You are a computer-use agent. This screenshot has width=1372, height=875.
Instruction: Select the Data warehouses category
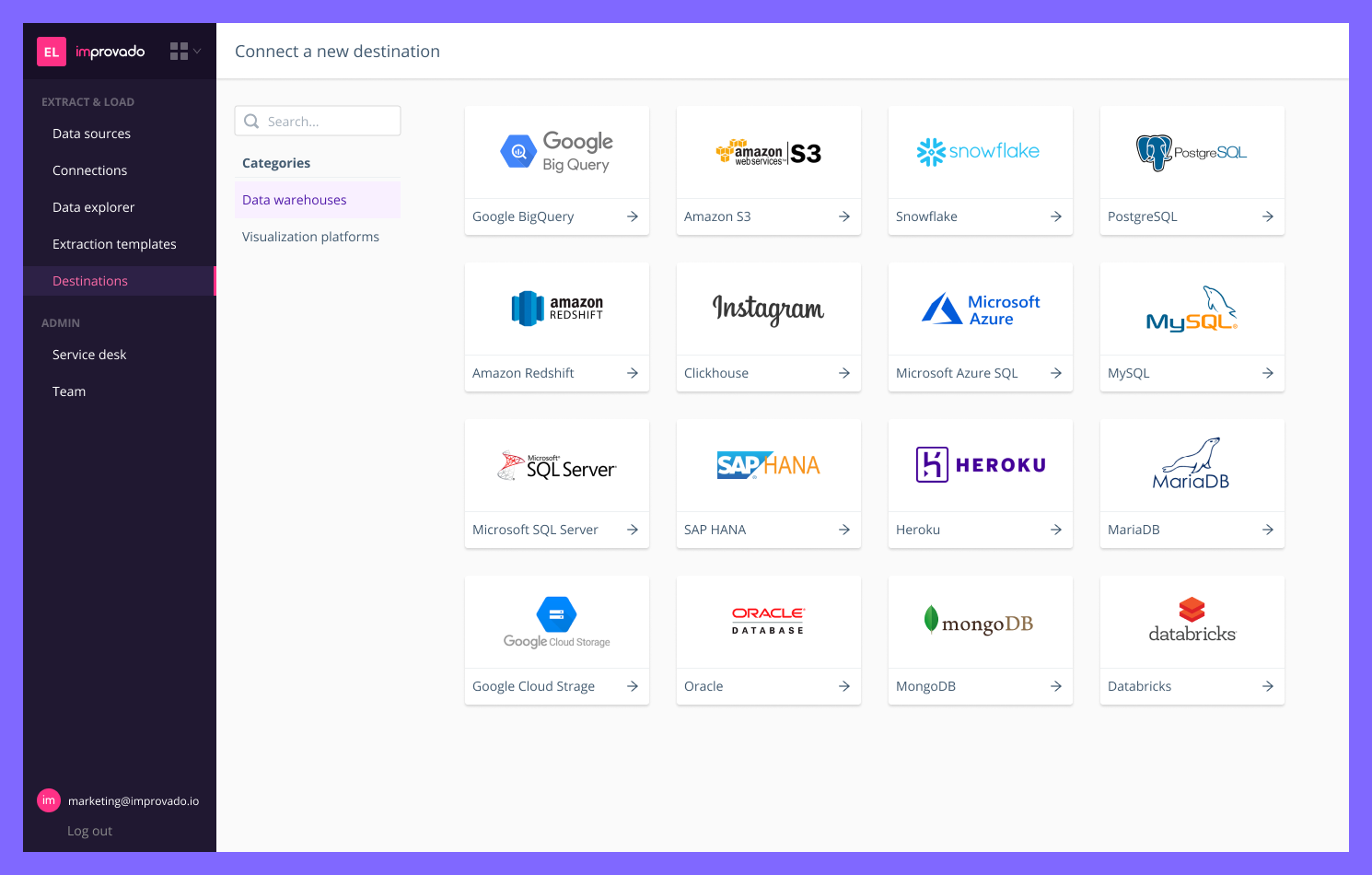[295, 200]
